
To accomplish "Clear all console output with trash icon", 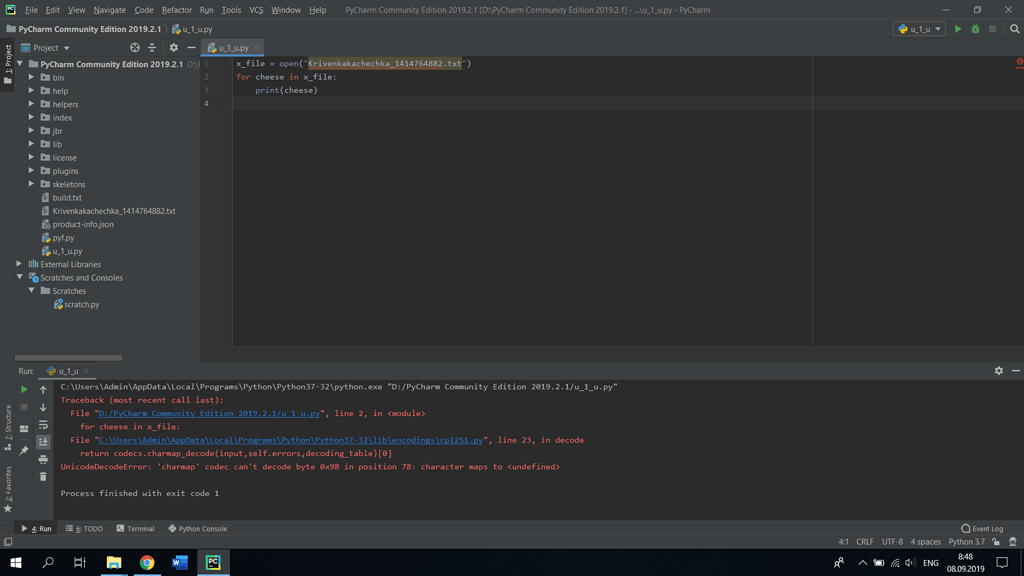I will [x=42, y=476].
